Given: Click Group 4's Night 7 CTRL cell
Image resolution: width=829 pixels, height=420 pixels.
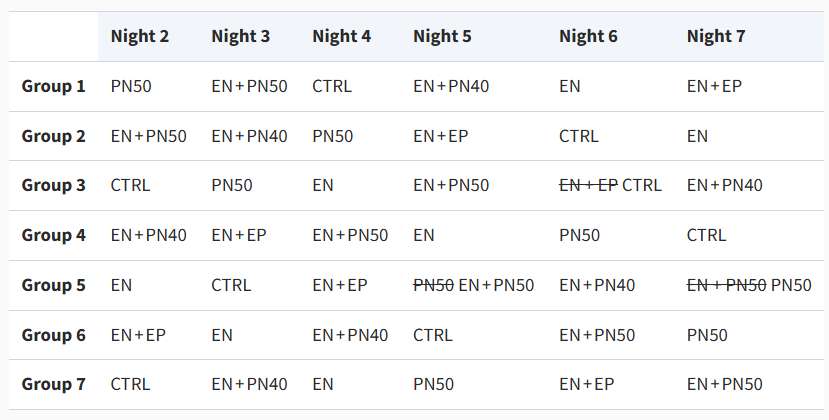Looking at the screenshot, I should coord(706,235).
